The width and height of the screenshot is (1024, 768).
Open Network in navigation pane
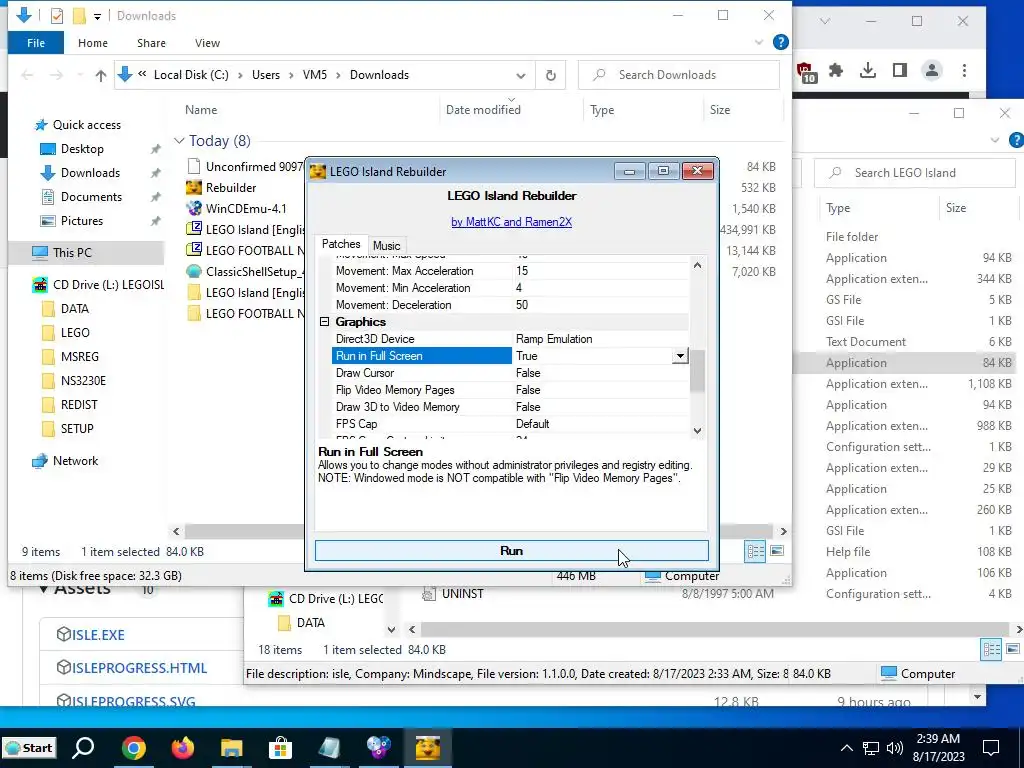pos(75,460)
